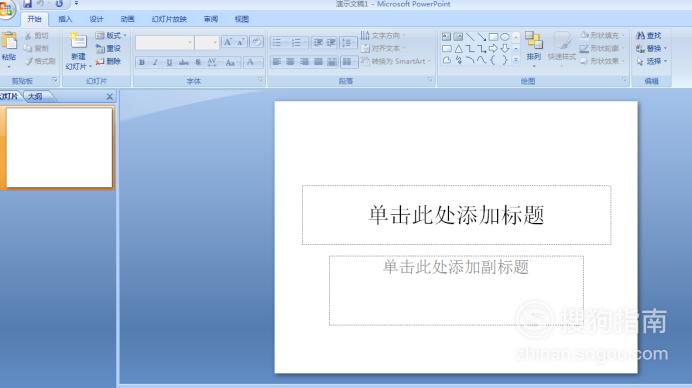Select the straight line shape

[x=470, y=37]
